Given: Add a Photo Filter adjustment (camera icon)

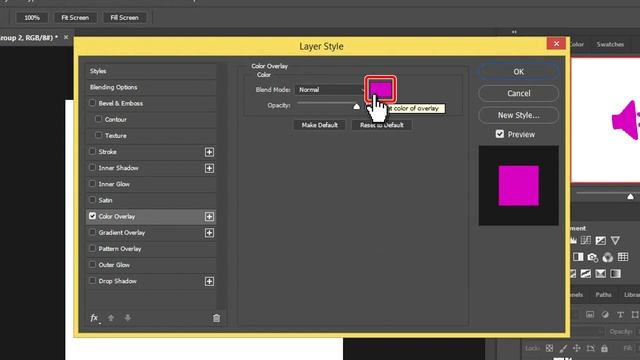Looking at the screenshot, I should tap(593, 257).
